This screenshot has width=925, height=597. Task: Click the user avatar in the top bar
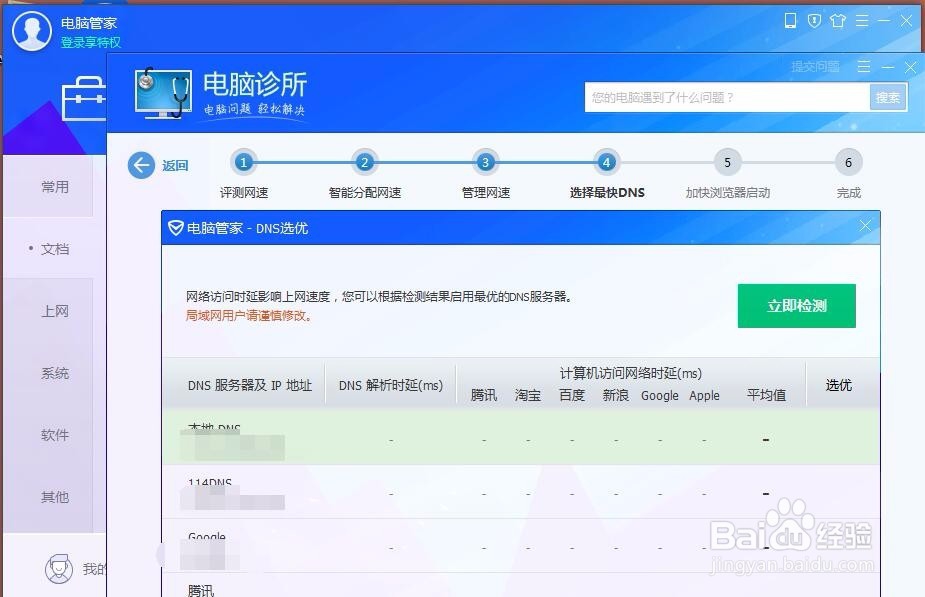click(x=31, y=31)
